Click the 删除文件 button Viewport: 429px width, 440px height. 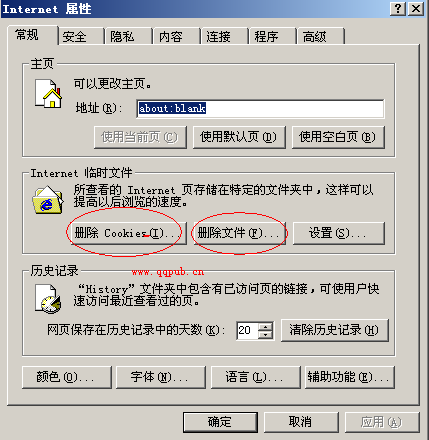coord(239,233)
